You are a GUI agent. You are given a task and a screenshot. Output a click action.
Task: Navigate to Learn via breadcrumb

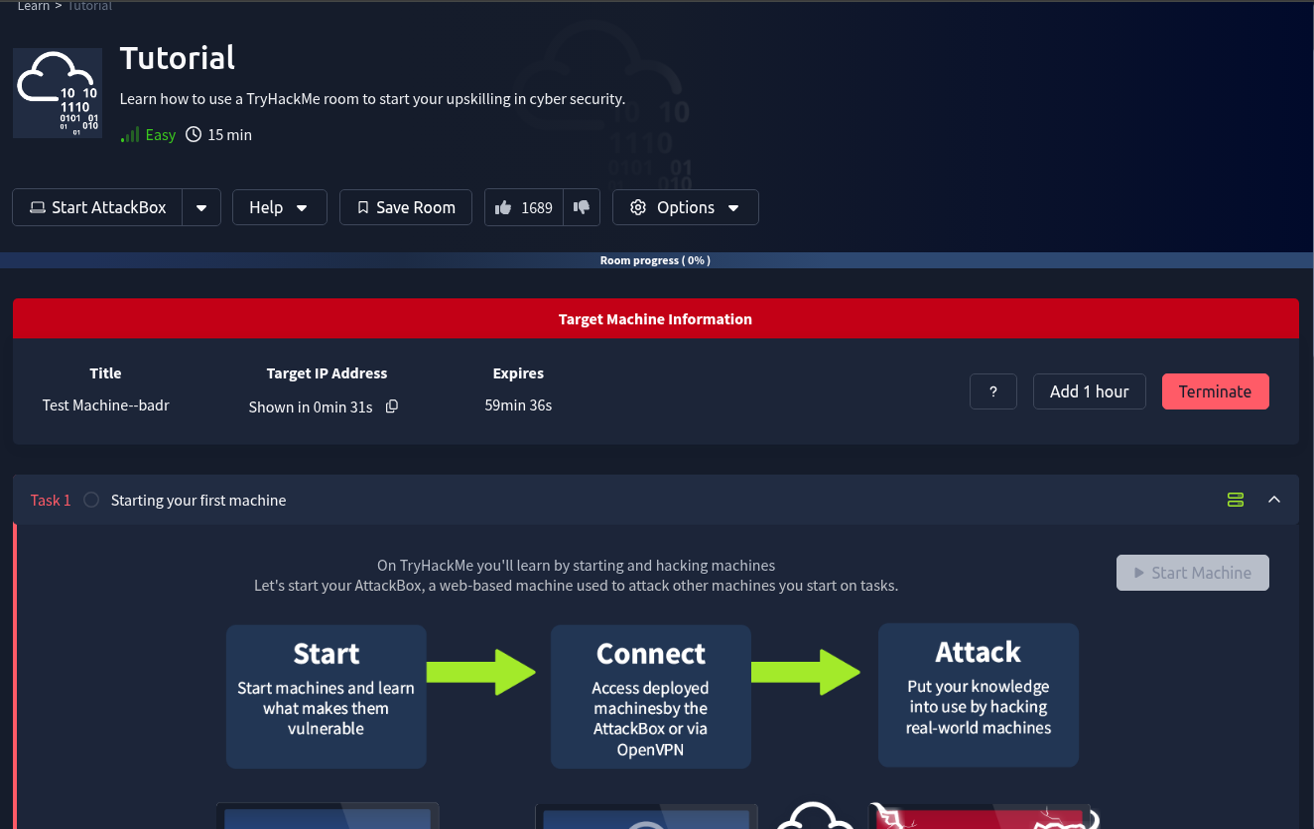tap(34, 5)
